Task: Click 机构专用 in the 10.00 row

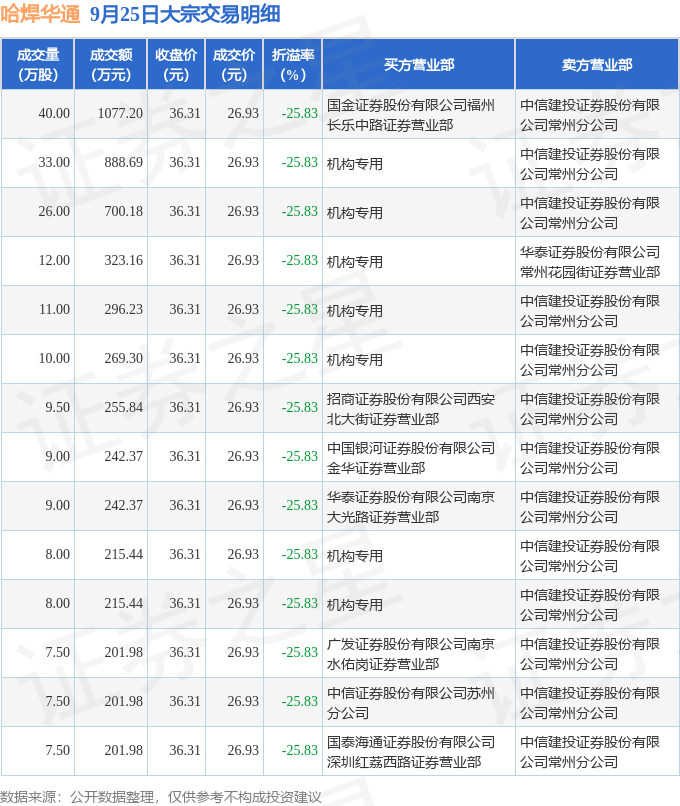Action: click(355, 360)
